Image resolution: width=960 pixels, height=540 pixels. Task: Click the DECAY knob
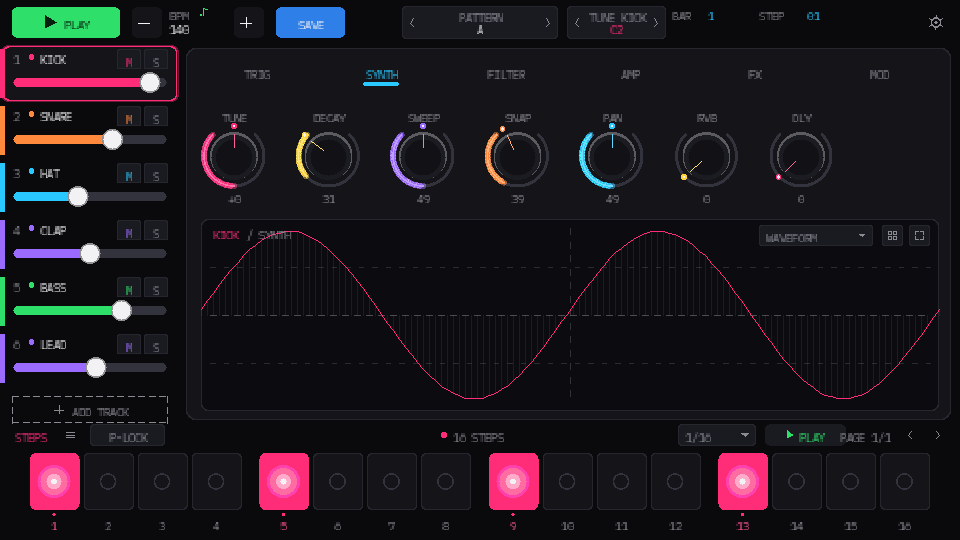(328, 157)
